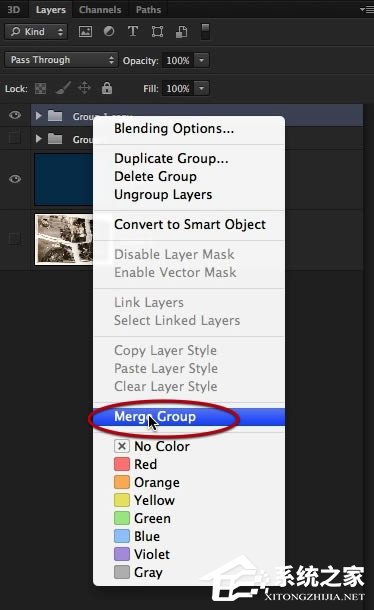This screenshot has height=610, width=374.
Task: Open the Pass Through blend mode dropdown
Action: [x=61, y=60]
